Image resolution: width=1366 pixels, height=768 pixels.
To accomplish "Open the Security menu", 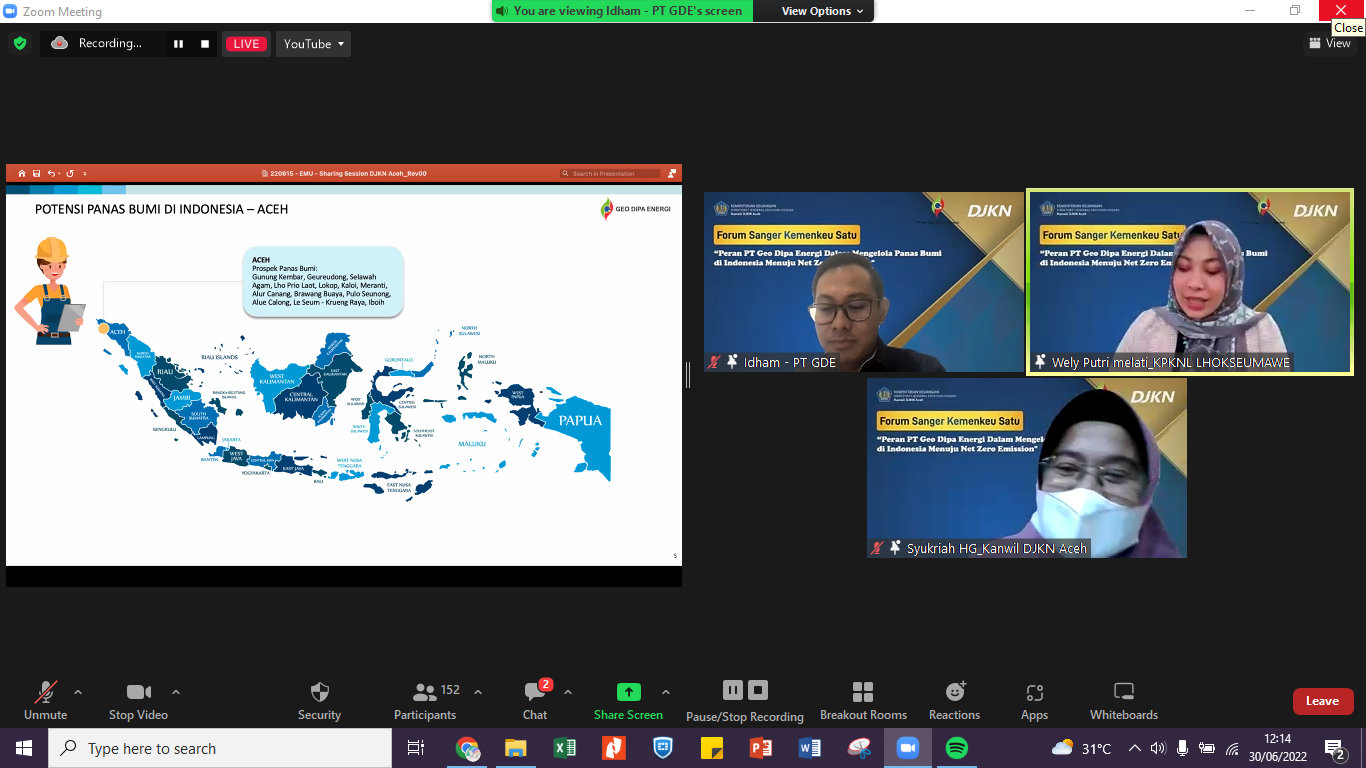I will pos(319,701).
